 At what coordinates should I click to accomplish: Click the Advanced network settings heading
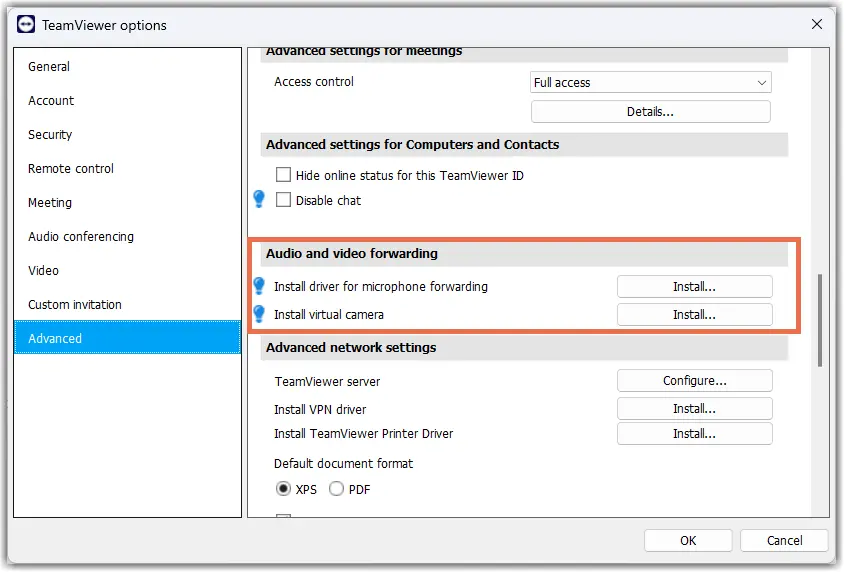pyautogui.click(x=351, y=348)
